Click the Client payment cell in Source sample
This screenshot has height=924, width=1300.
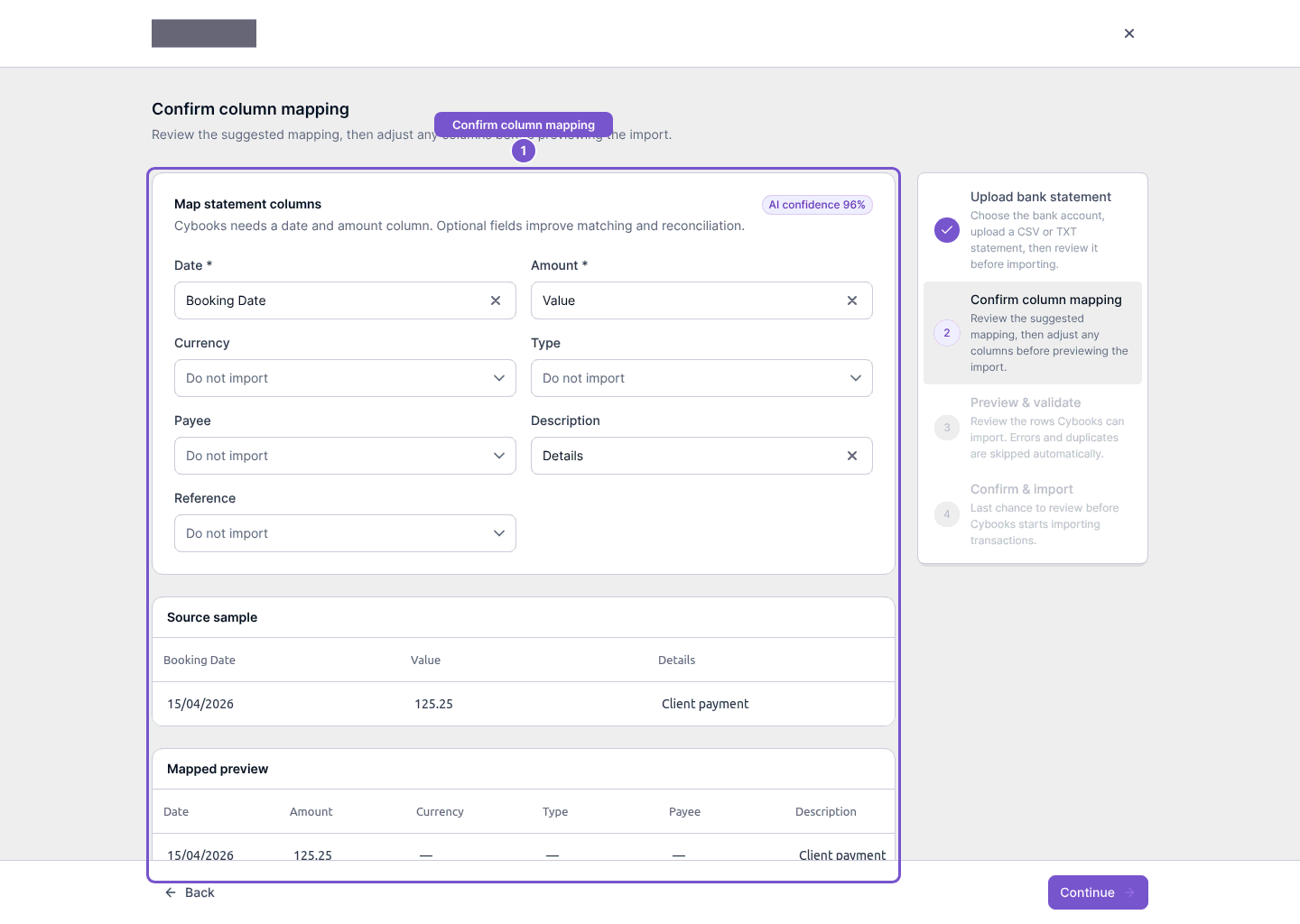[x=705, y=704]
